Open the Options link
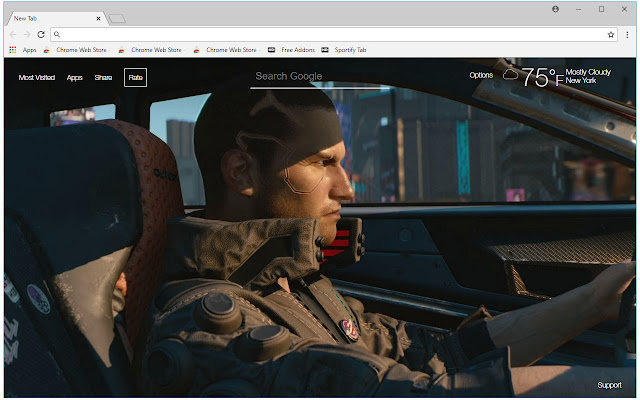This screenshot has width=640, height=400. coord(481,75)
